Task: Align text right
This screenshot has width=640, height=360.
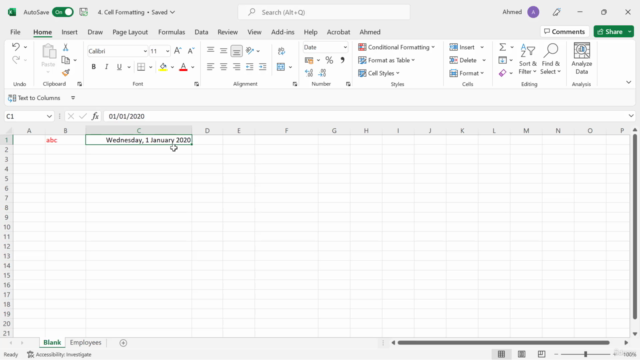Action: click(236, 67)
